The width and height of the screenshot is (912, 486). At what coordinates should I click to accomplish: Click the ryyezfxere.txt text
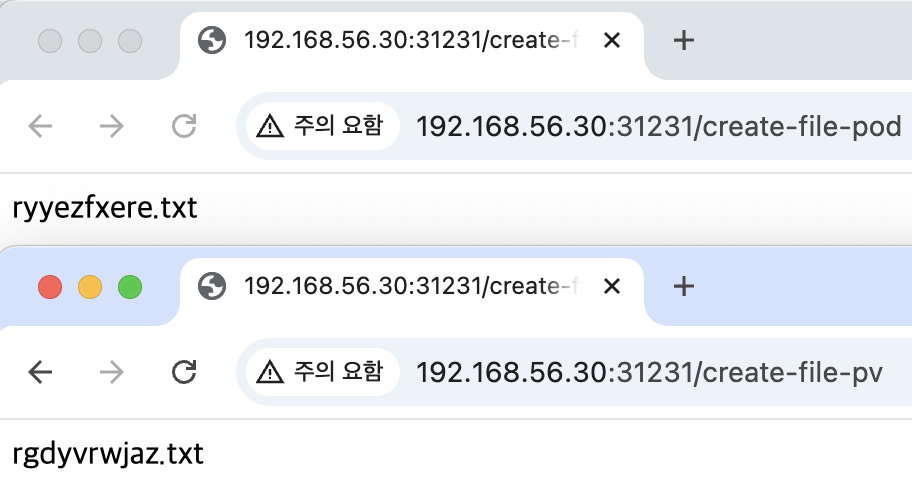[x=105, y=208]
